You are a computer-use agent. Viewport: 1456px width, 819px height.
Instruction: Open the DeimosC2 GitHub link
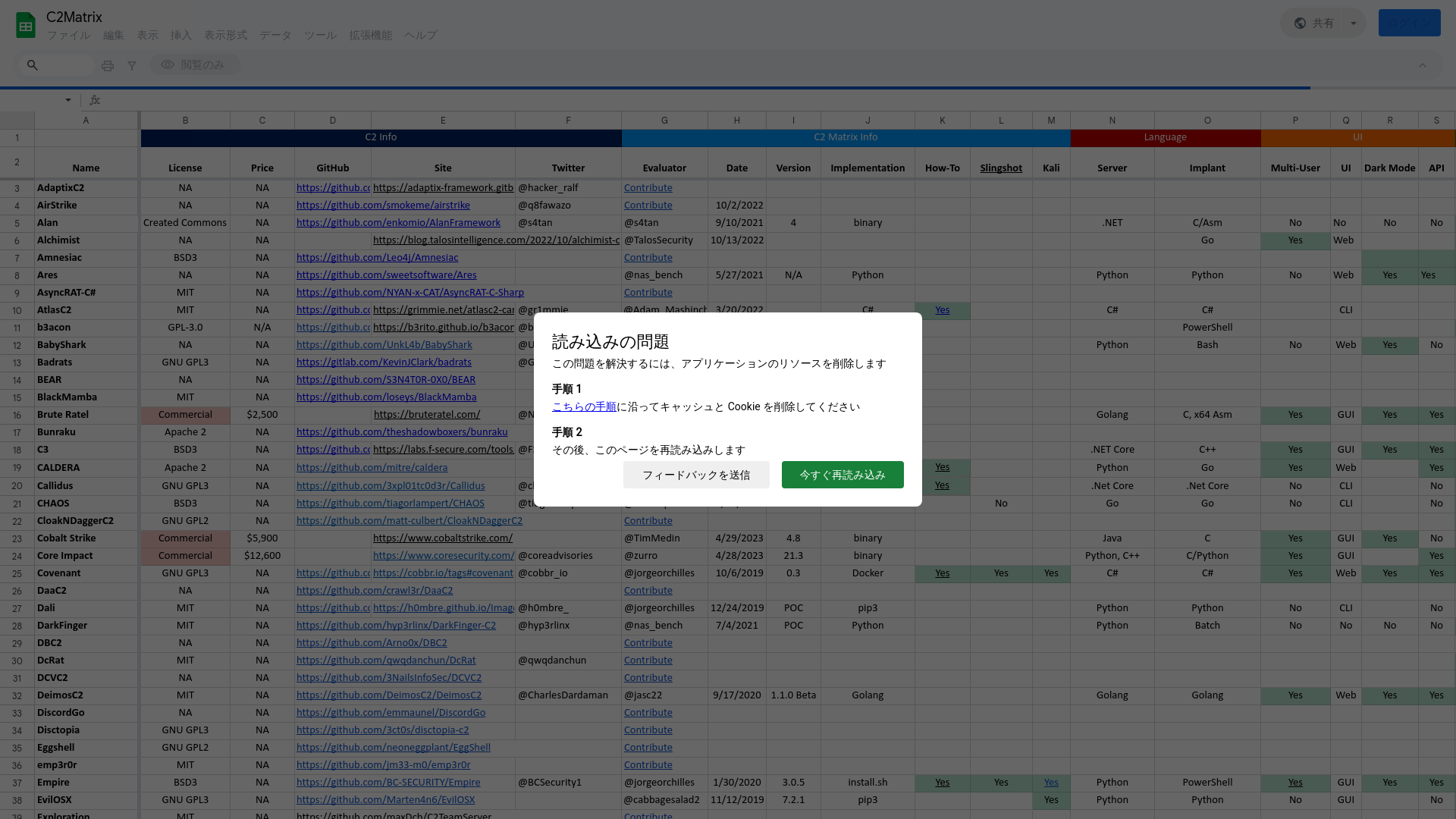click(x=389, y=695)
